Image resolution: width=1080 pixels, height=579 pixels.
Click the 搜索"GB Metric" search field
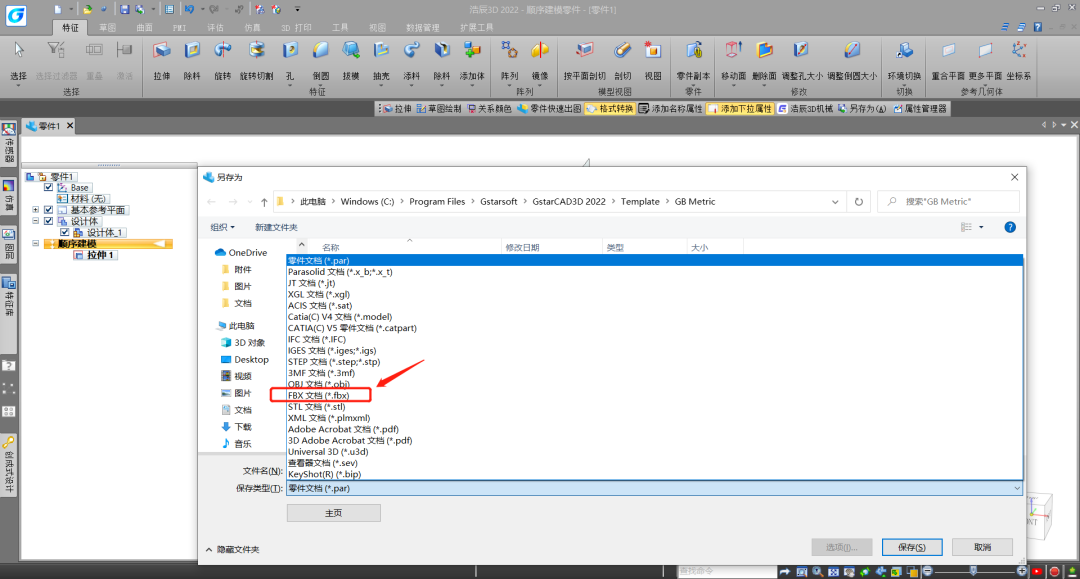pyautogui.click(x=948, y=202)
